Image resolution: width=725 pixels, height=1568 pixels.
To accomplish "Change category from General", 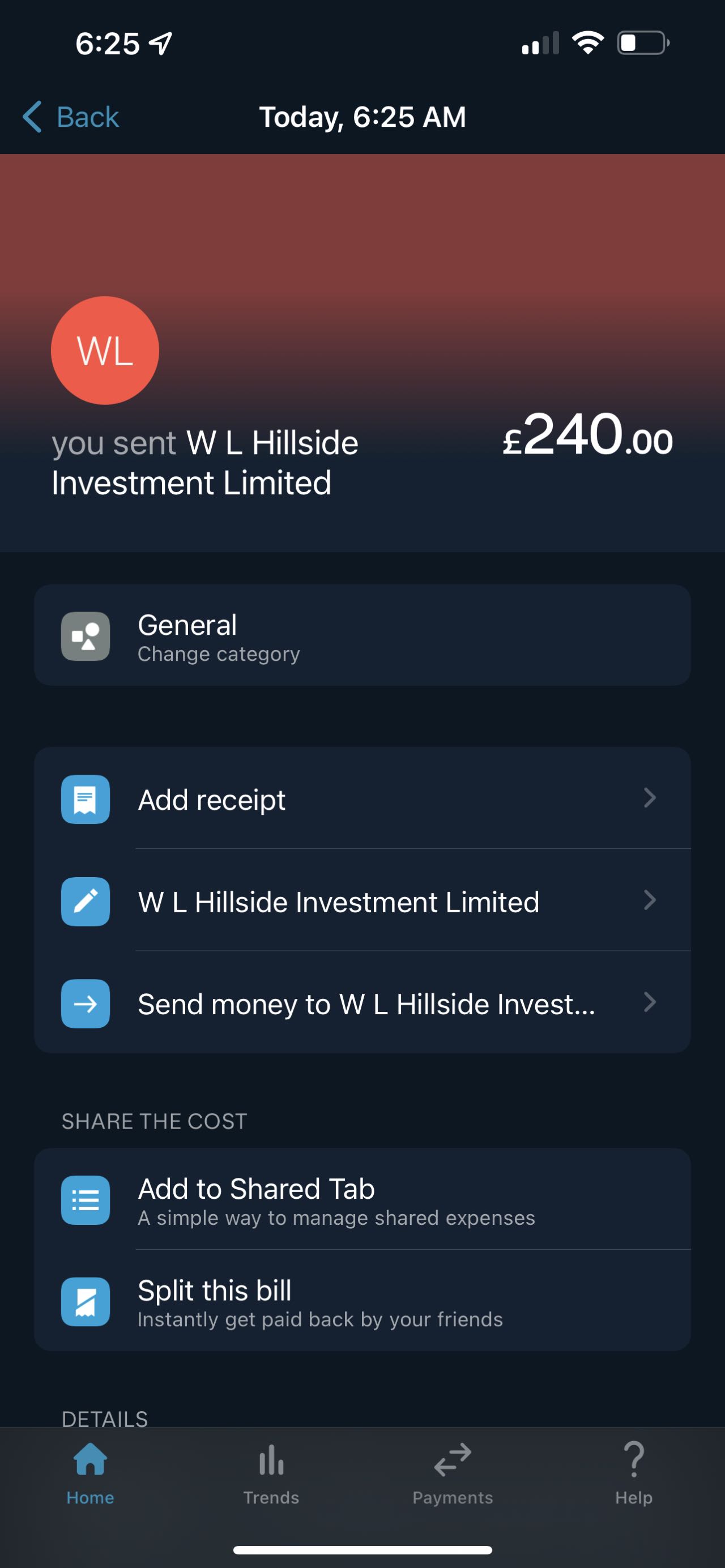I will pos(219,653).
